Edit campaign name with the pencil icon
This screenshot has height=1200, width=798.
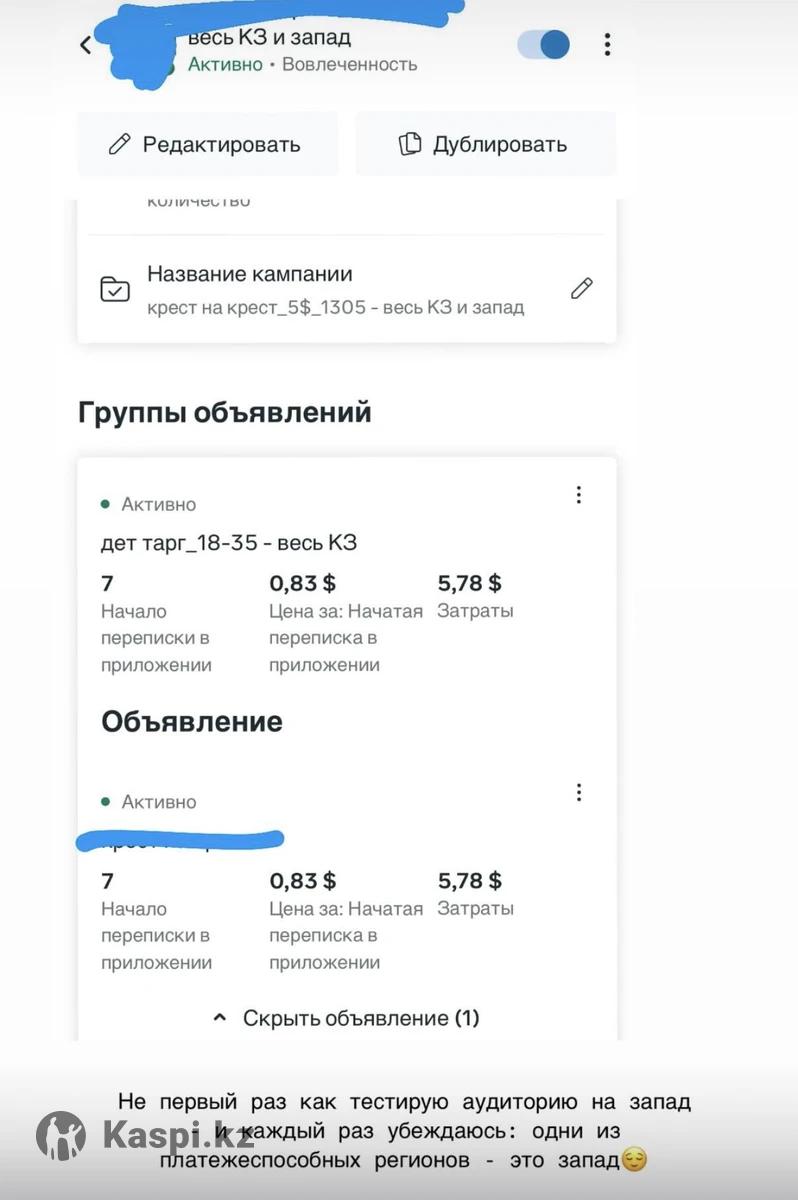coord(581,289)
